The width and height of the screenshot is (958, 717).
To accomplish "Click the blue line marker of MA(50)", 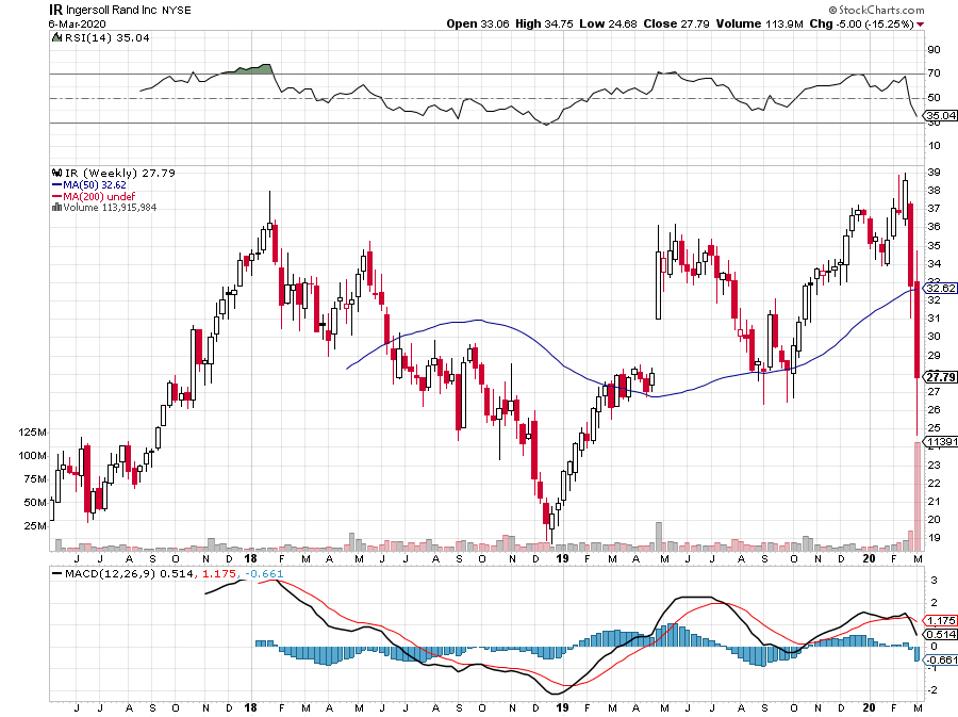I will pos(57,185).
